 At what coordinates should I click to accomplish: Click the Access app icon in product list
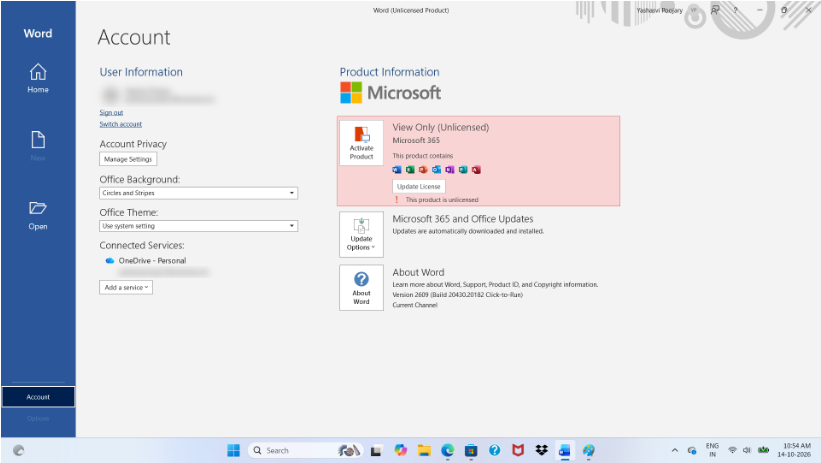[x=476, y=170]
